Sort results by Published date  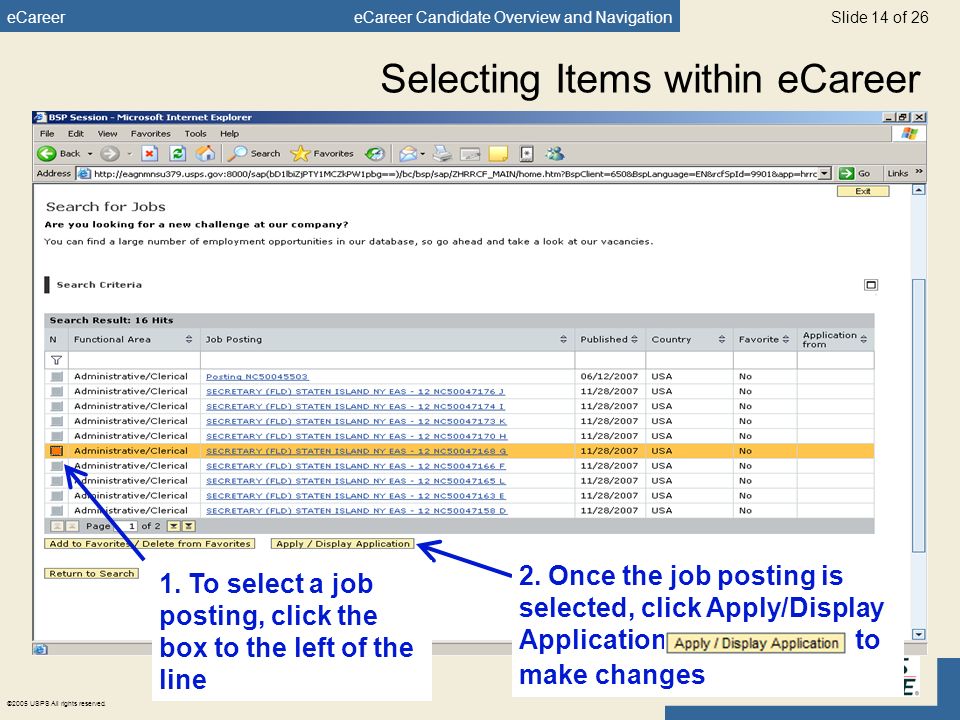(634, 339)
